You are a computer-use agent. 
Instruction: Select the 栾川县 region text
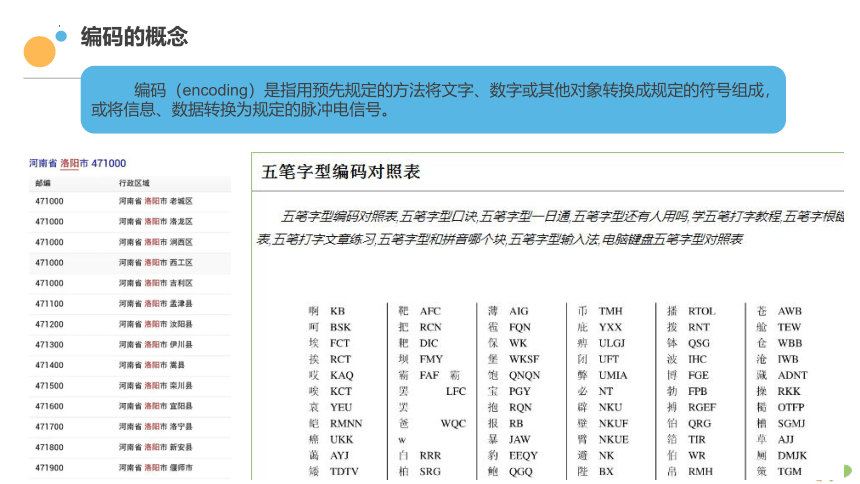(x=156, y=386)
